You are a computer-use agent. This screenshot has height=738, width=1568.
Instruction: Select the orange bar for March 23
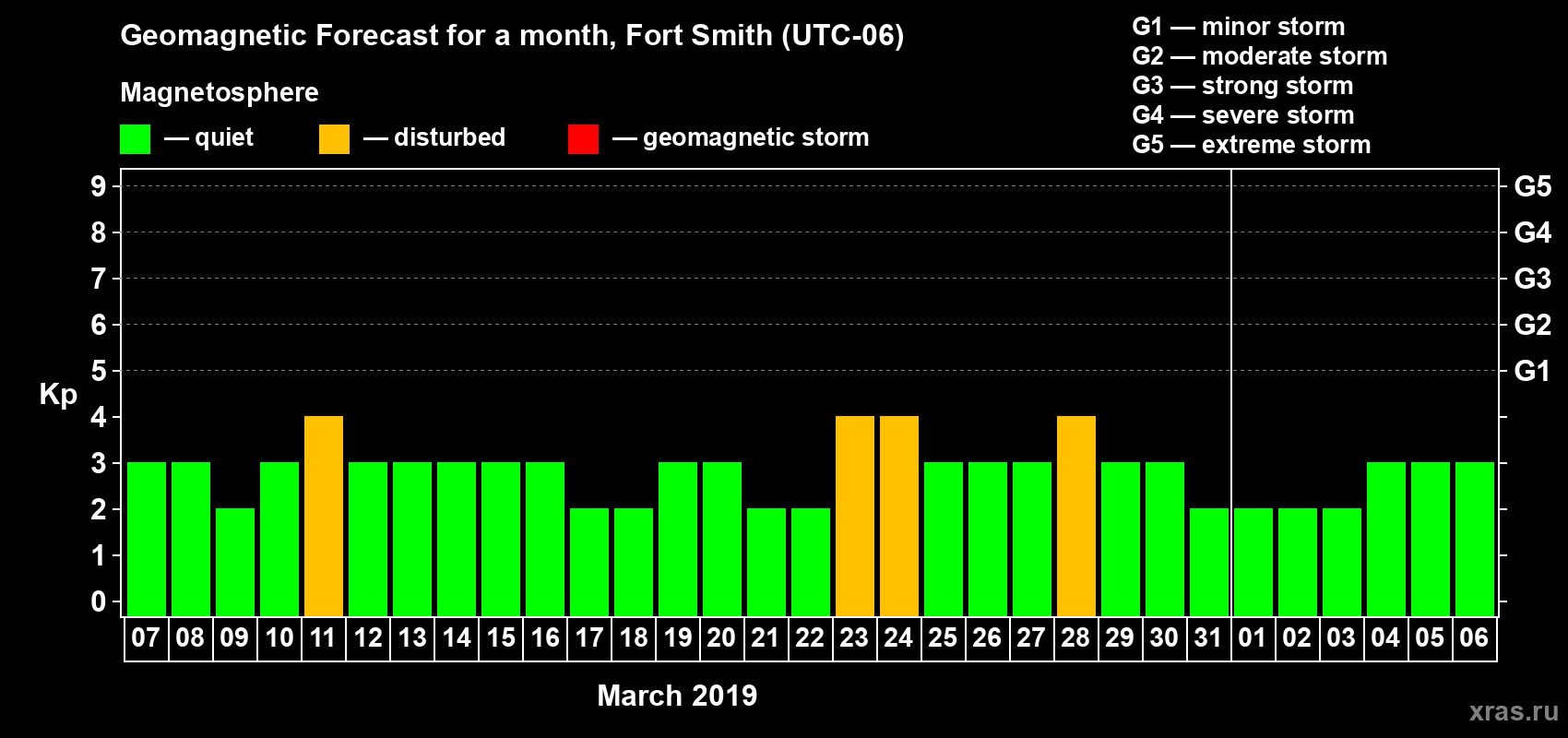pyautogui.click(x=855, y=516)
